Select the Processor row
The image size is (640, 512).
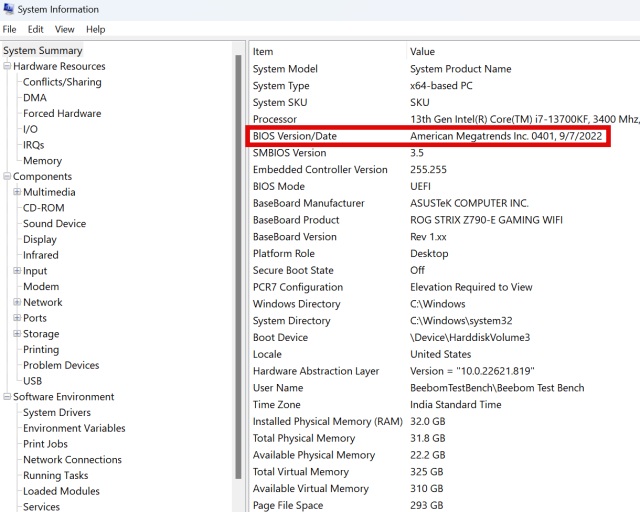coord(445,119)
